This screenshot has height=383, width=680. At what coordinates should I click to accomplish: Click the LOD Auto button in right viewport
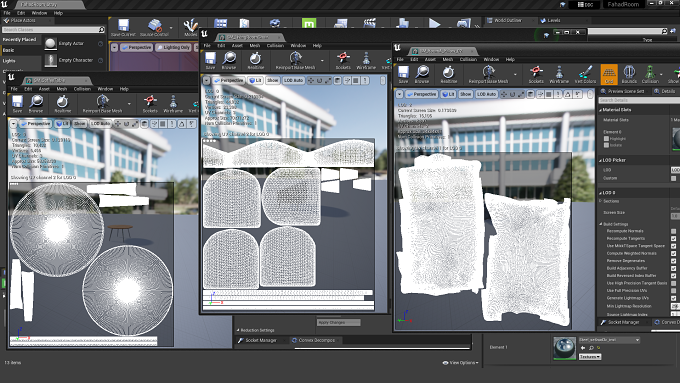pyautogui.click(x=486, y=94)
